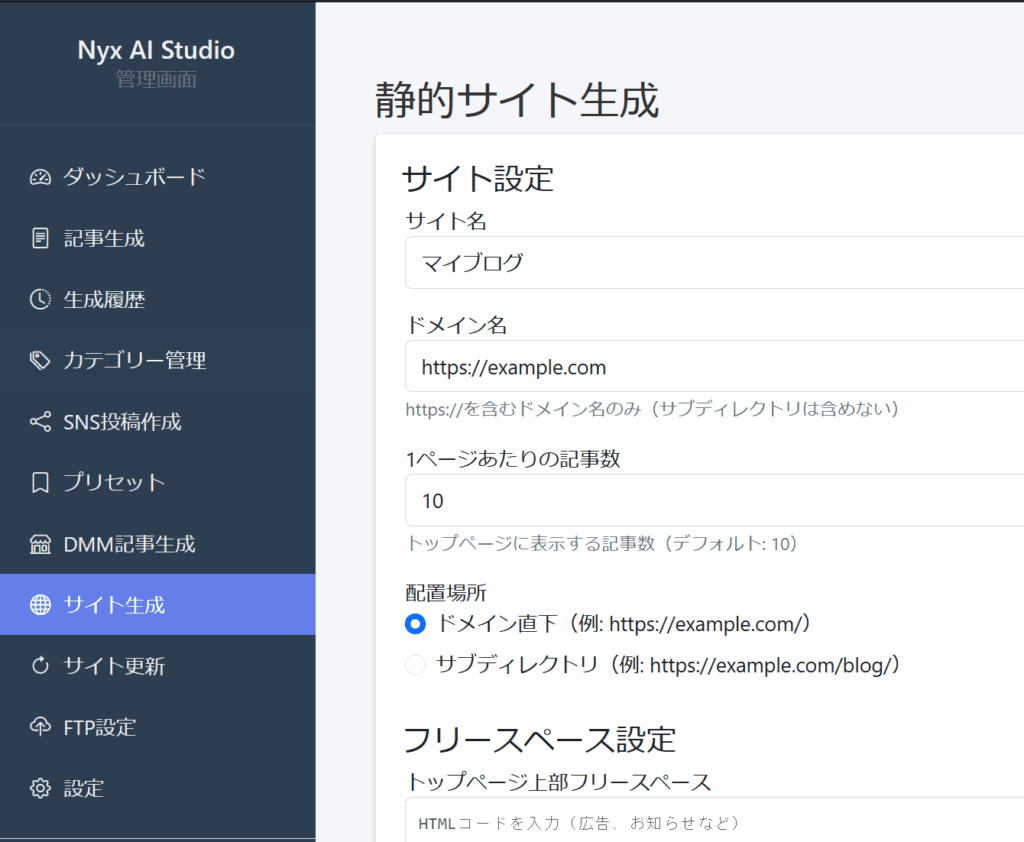Viewport: 1024px width, 842px height.
Task: Click the label text サブディレクトリ（例: https://example.com/blog/）
Action: tap(669, 665)
